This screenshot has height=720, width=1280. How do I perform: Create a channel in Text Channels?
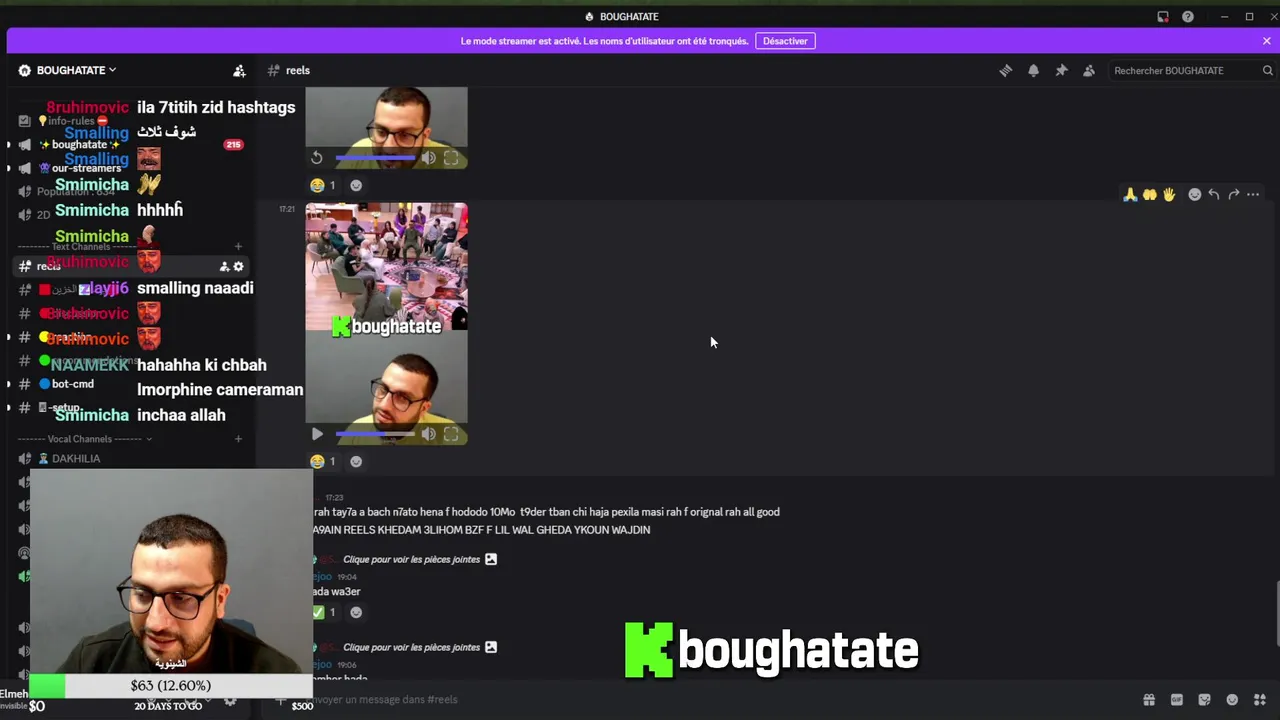[238, 246]
